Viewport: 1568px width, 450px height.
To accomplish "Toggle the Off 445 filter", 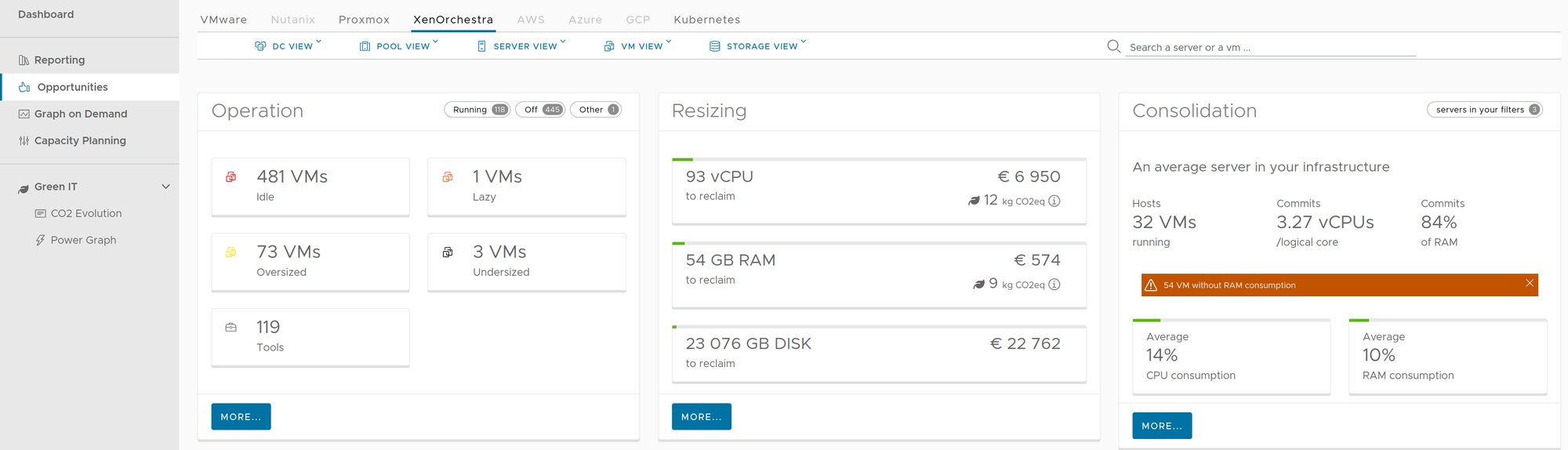I will pyautogui.click(x=540, y=110).
